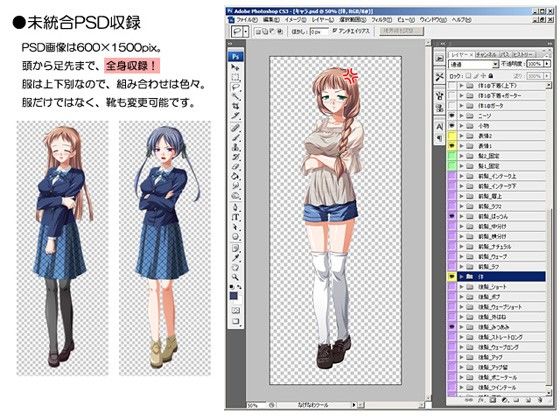The height and width of the screenshot is (420, 560).
Task: Select the Pen tool
Action: point(235,207)
